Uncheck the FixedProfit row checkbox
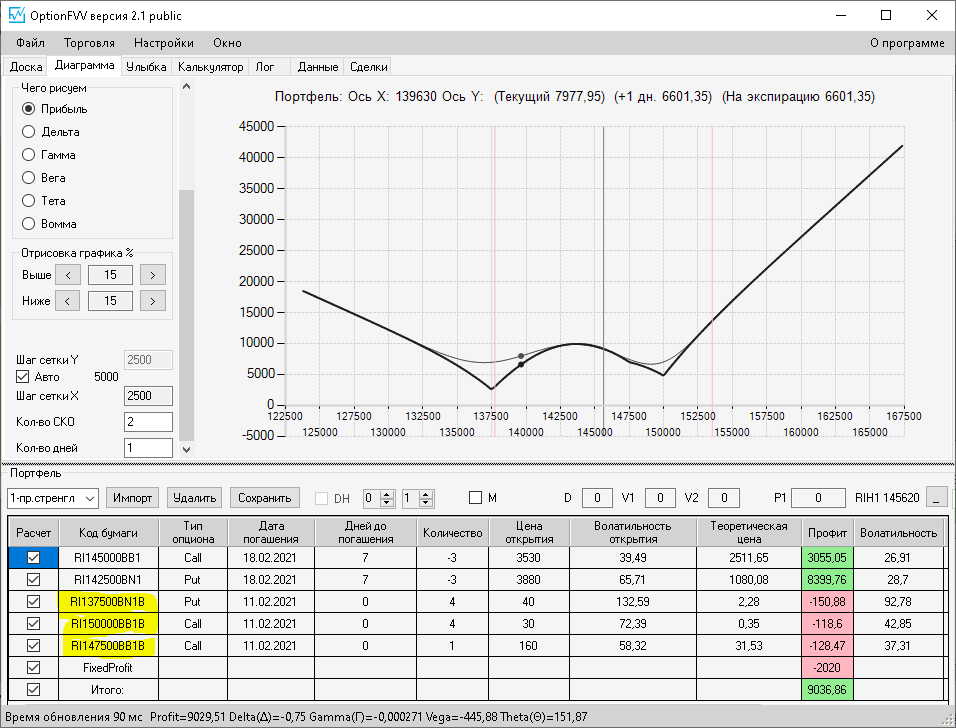 point(34,667)
